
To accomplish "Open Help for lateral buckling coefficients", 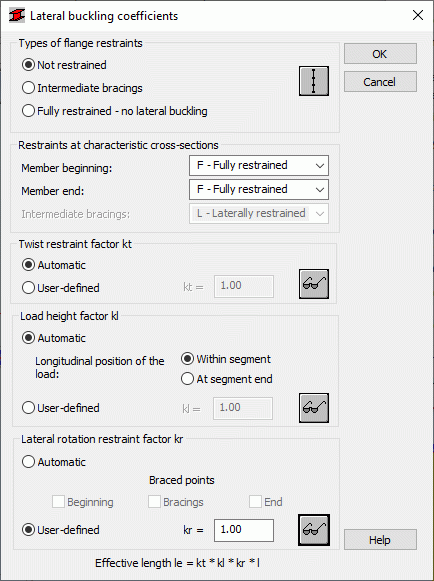I will 380,540.
